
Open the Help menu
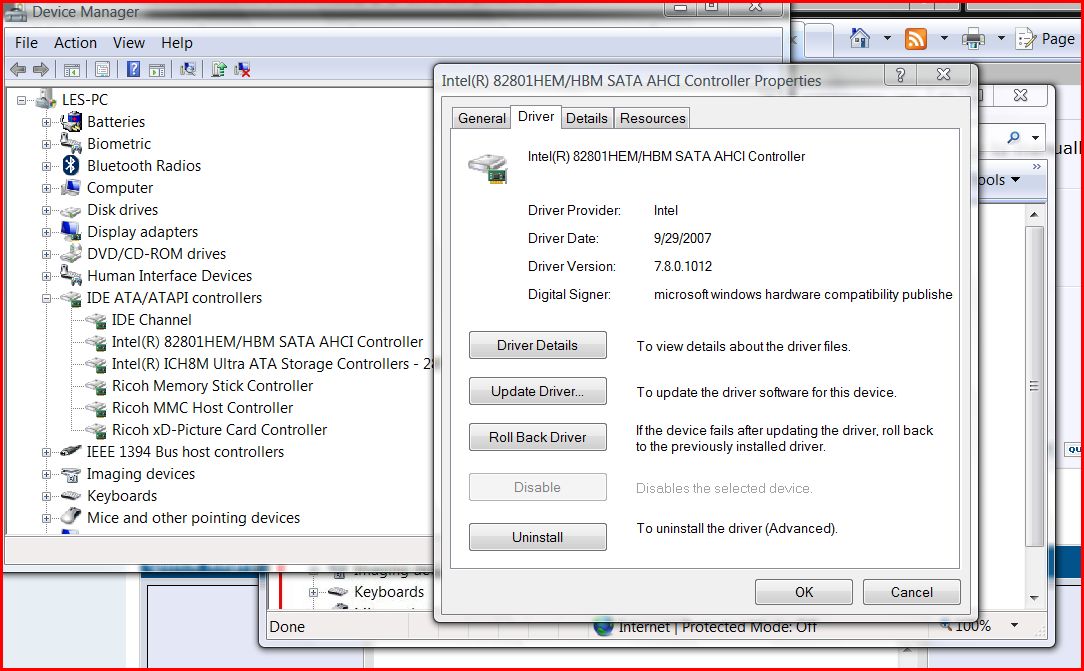177,43
